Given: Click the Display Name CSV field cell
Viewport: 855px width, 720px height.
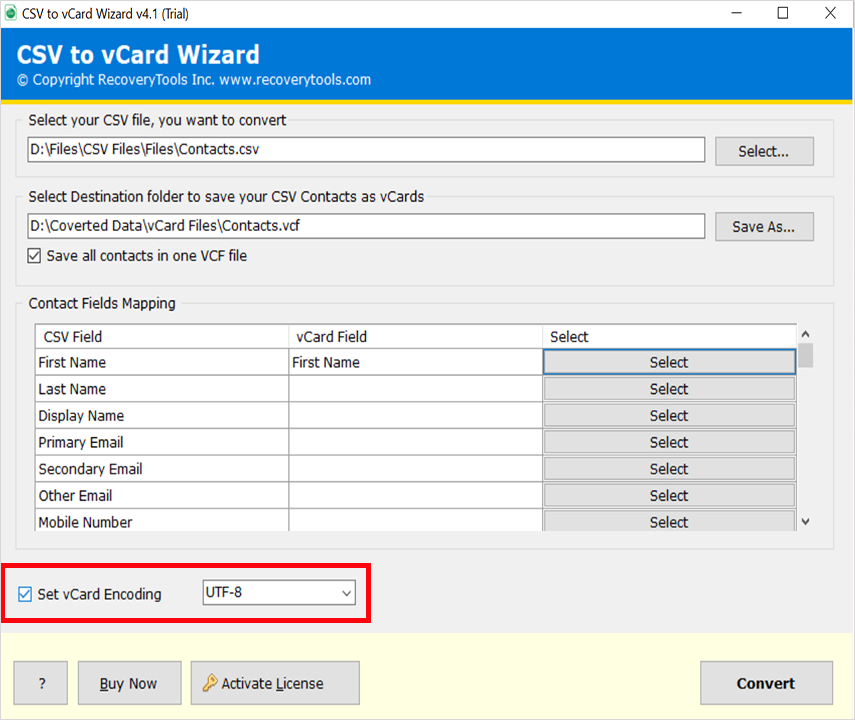Looking at the screenshot, I should [162, 416].
